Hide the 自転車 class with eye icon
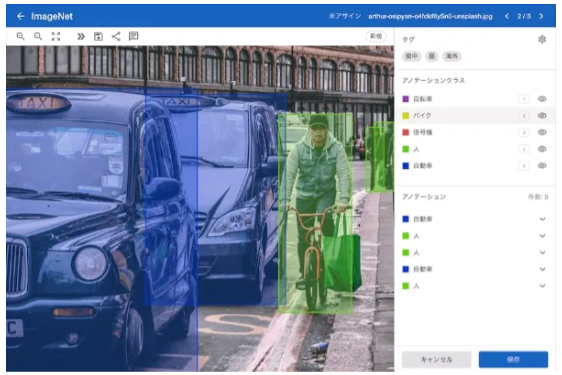 [x=542, y=99]
